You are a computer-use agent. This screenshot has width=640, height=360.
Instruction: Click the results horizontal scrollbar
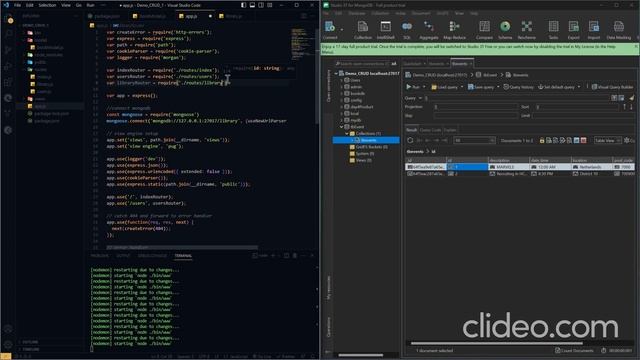pos(496,343)
